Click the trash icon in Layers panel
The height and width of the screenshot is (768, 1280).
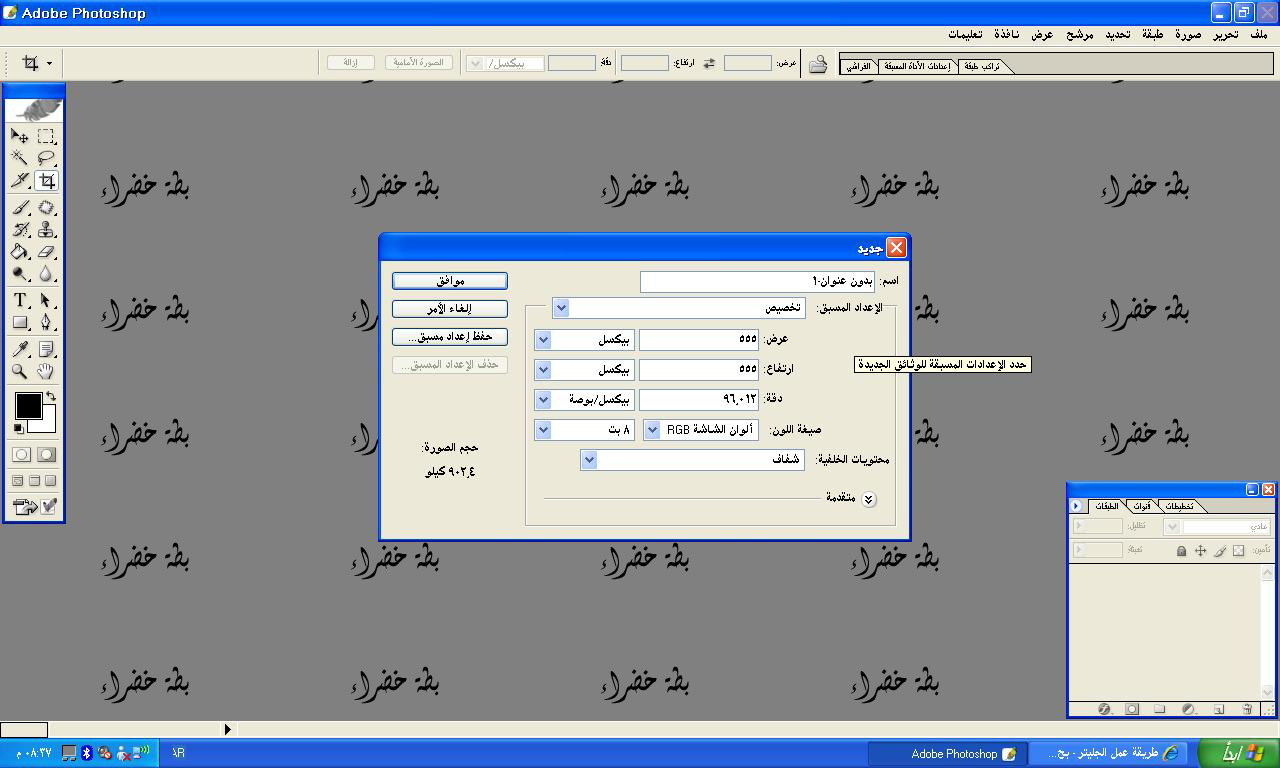1247,709
